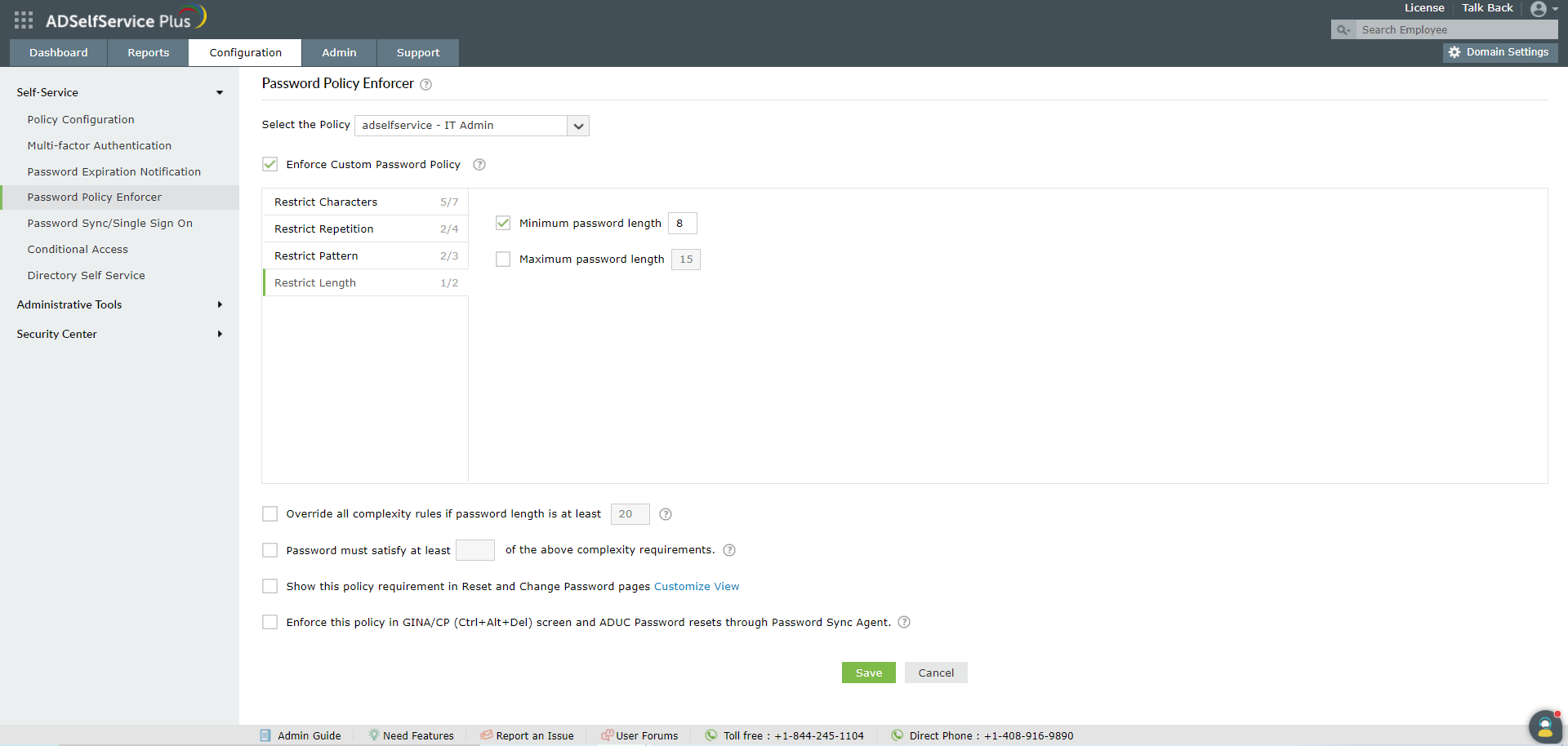
Task: Enable Maximum password length
Action: pyautogui.click(x=502, y=259)
